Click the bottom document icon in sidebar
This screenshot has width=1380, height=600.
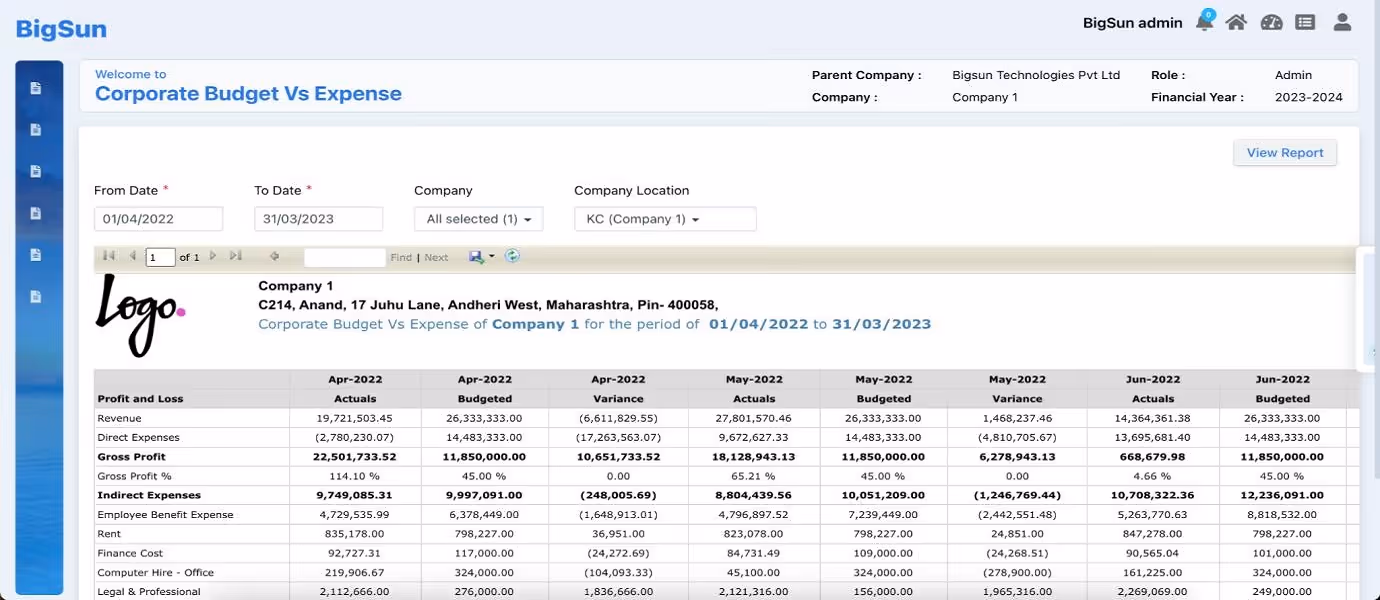(x=36, y=297)
